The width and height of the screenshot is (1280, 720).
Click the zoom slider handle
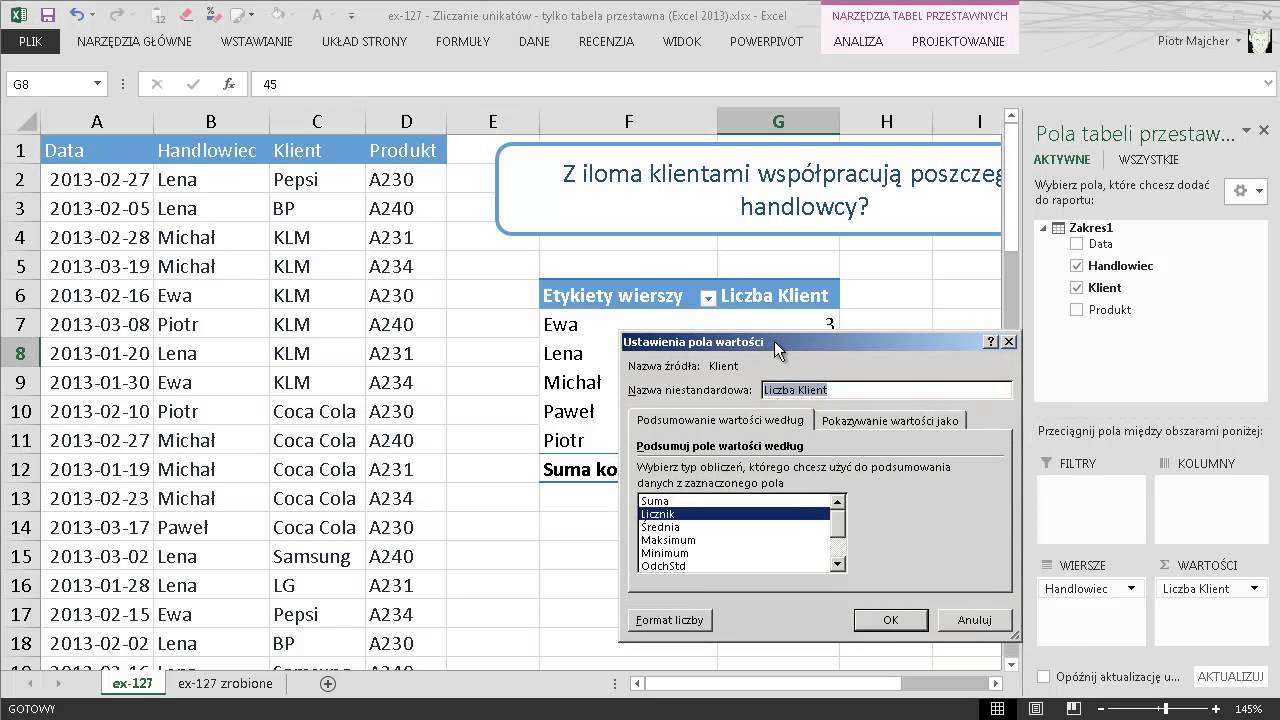click(x=1166, y=709)
